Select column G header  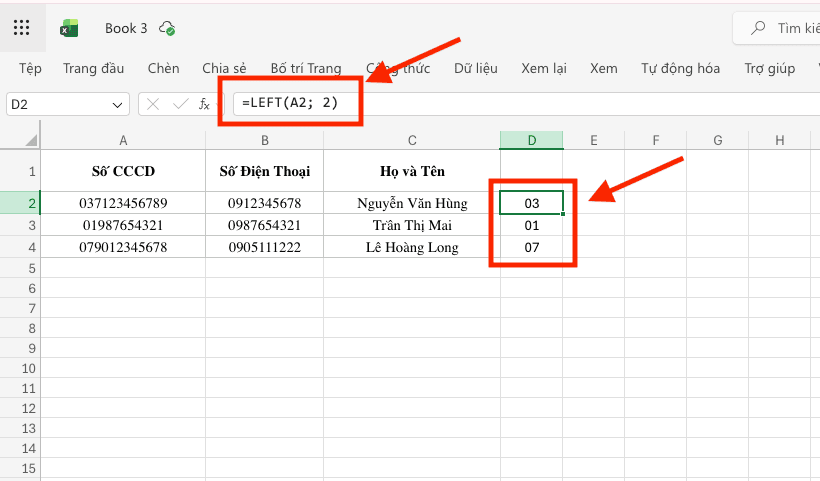pos(718,140)
